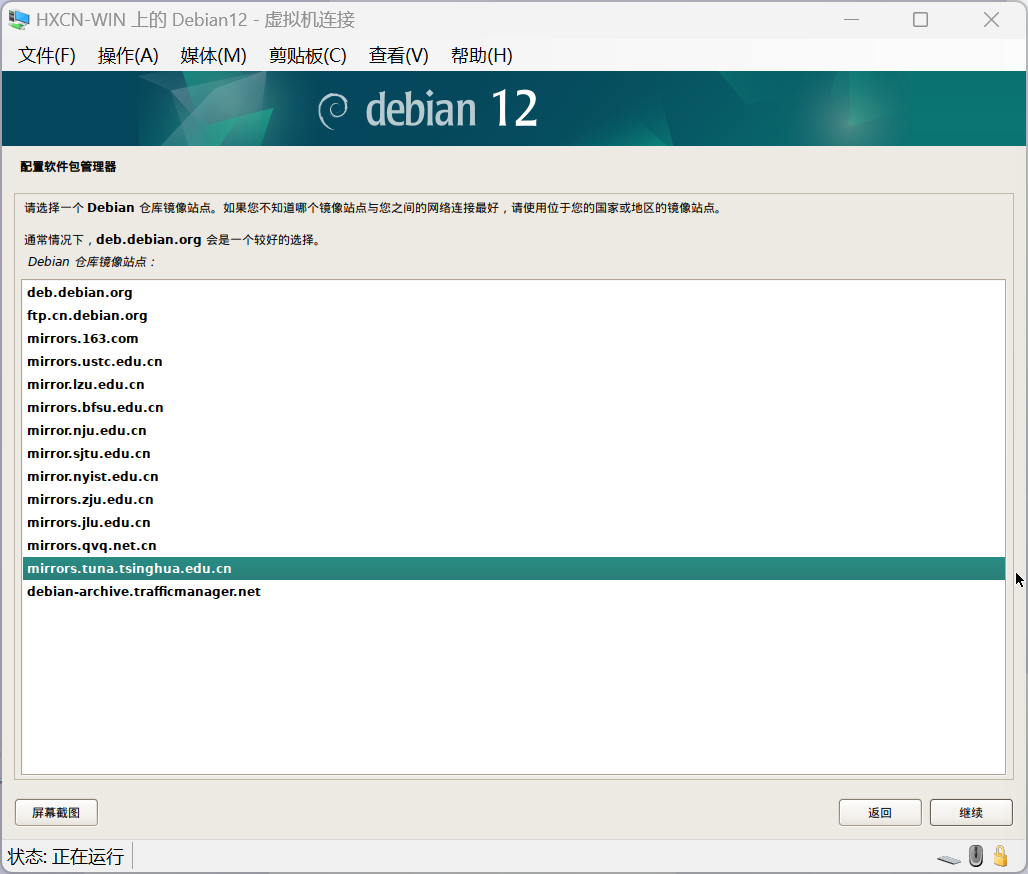This screenshot has width=1028, height=874.
Task: Pick mirrors.jlu.edu.cn entry
Action: [x=513, y=522]
